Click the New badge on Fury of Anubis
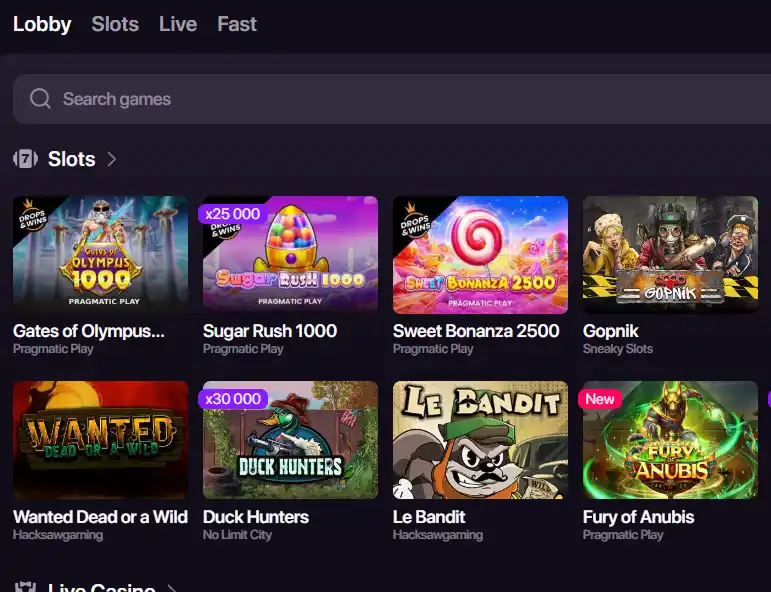 [x=599, y=399]
